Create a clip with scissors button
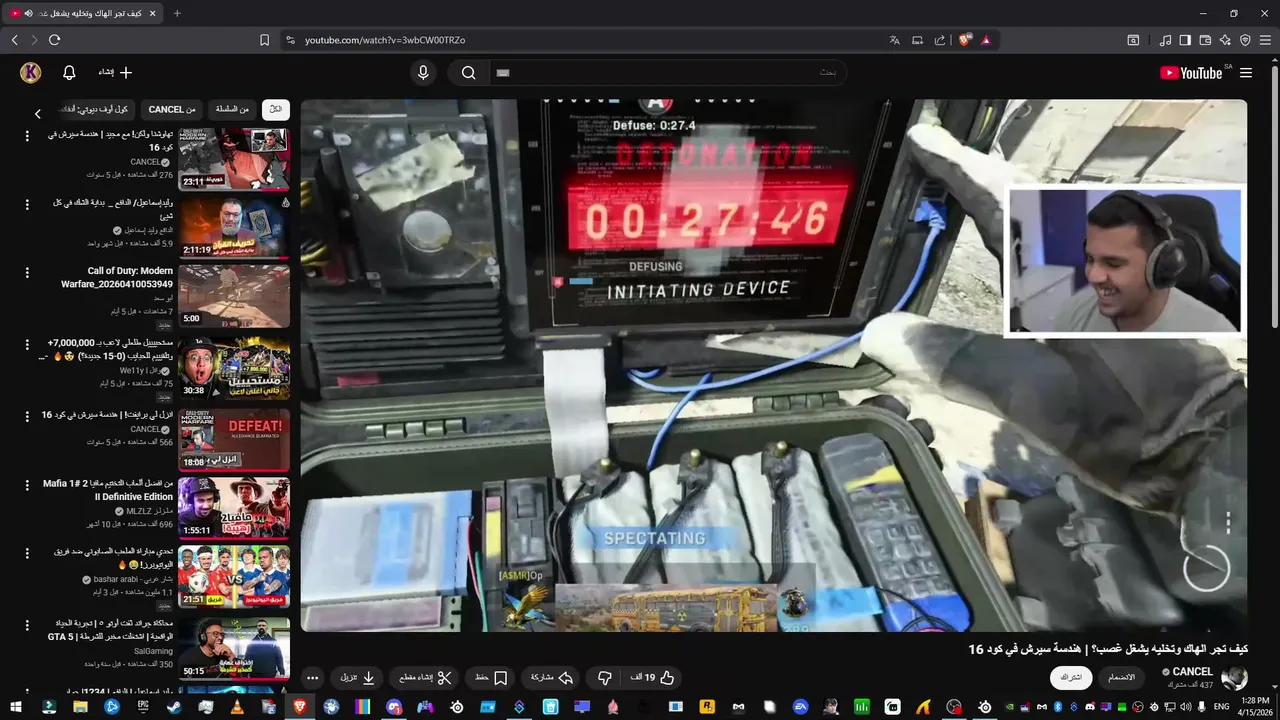 425,678
